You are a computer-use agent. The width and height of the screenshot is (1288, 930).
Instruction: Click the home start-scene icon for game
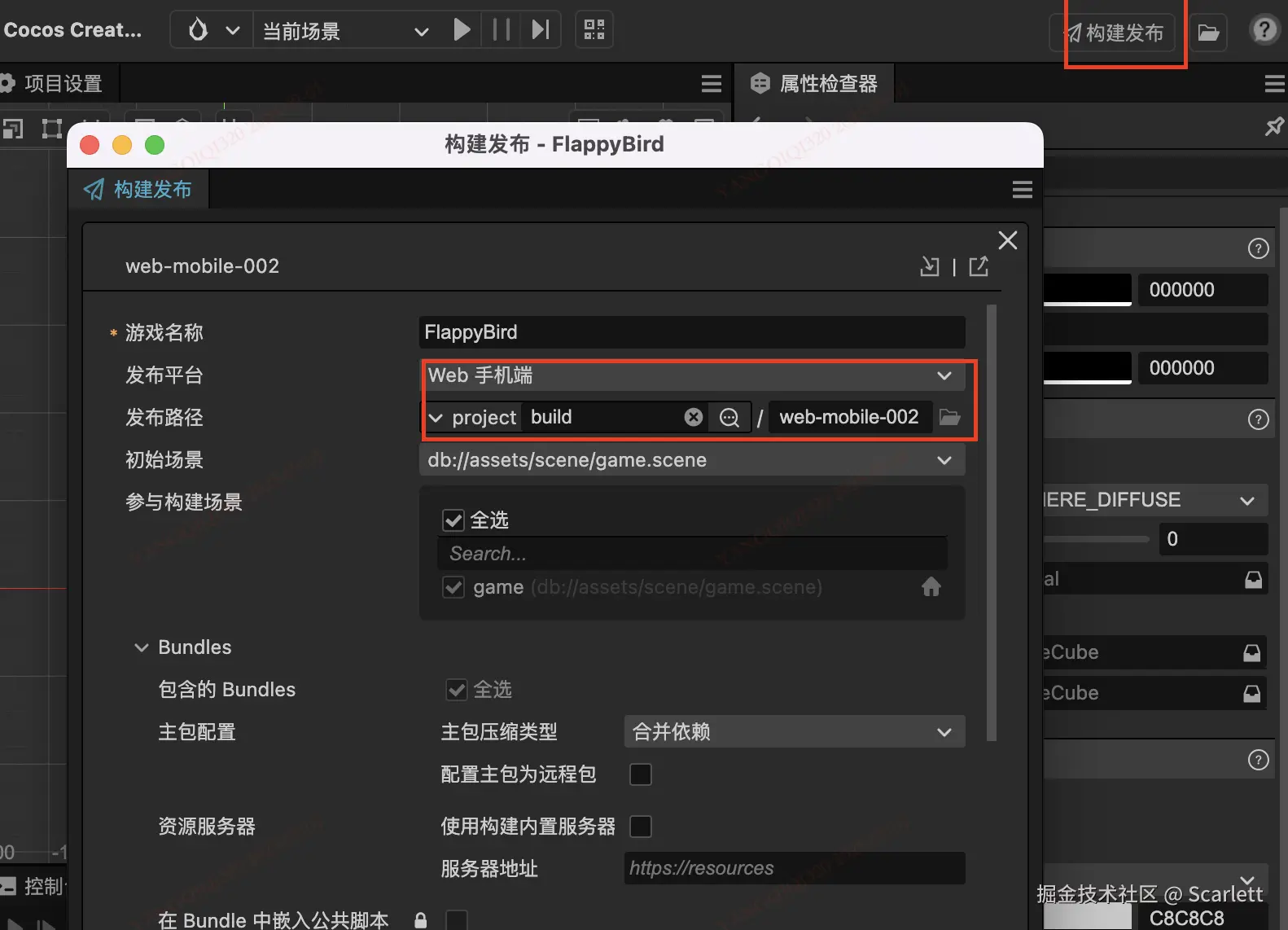(931, 586)
